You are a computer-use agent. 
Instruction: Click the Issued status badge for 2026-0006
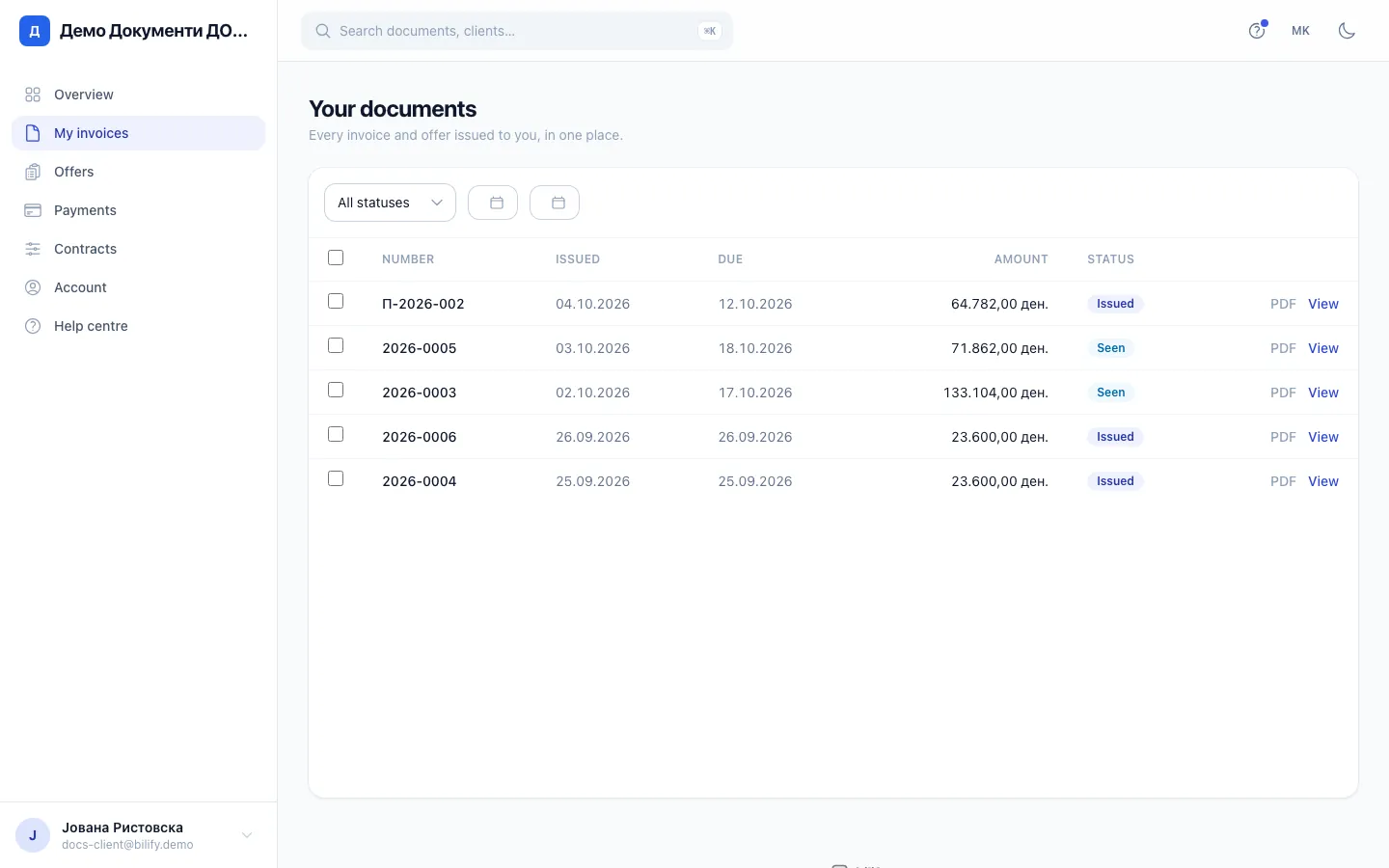(1115, 437)
